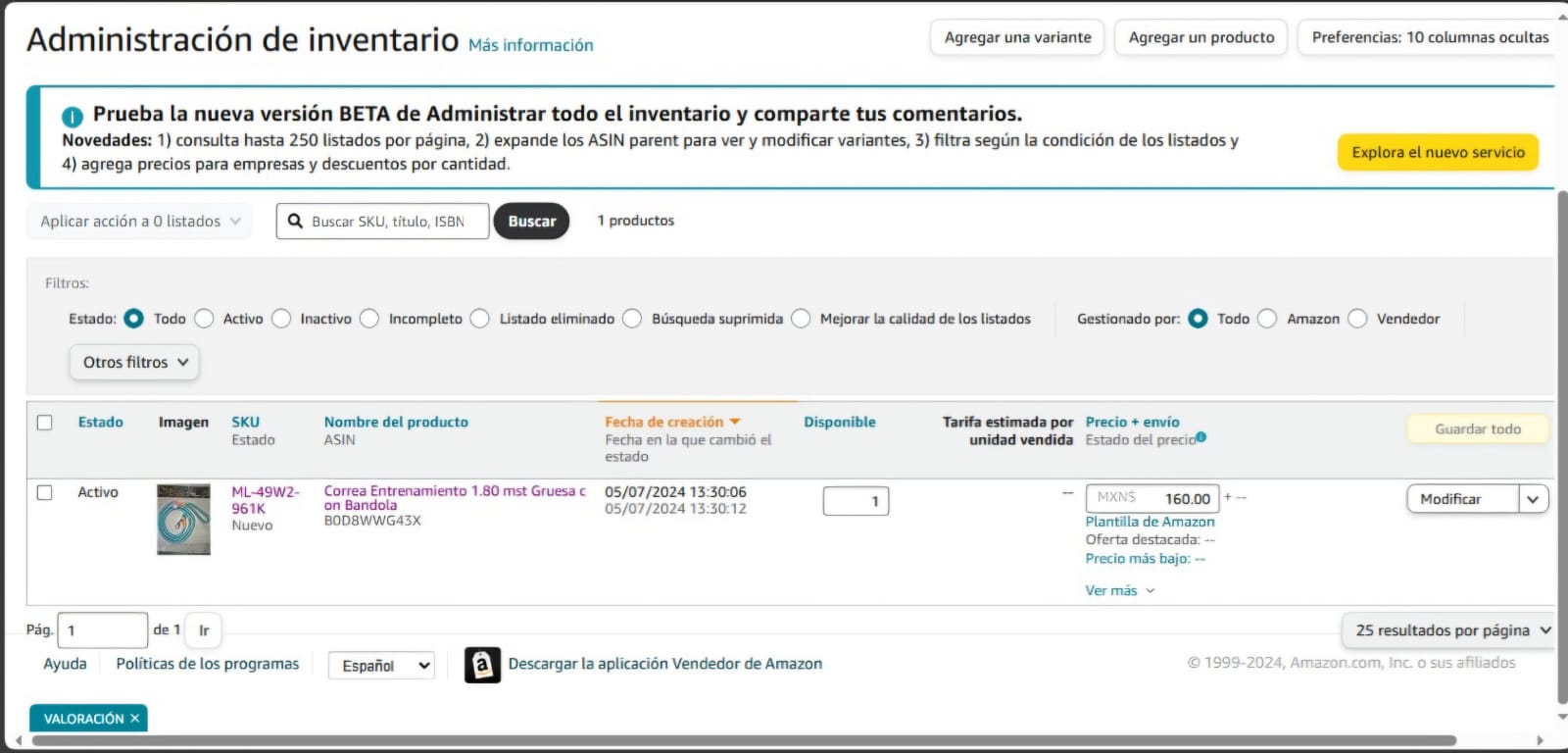The width and height of the screenshot is (1568, 753).
Task: Click the creation date 05/07/2024 13:30:06
Action: (x=675, y=492)
